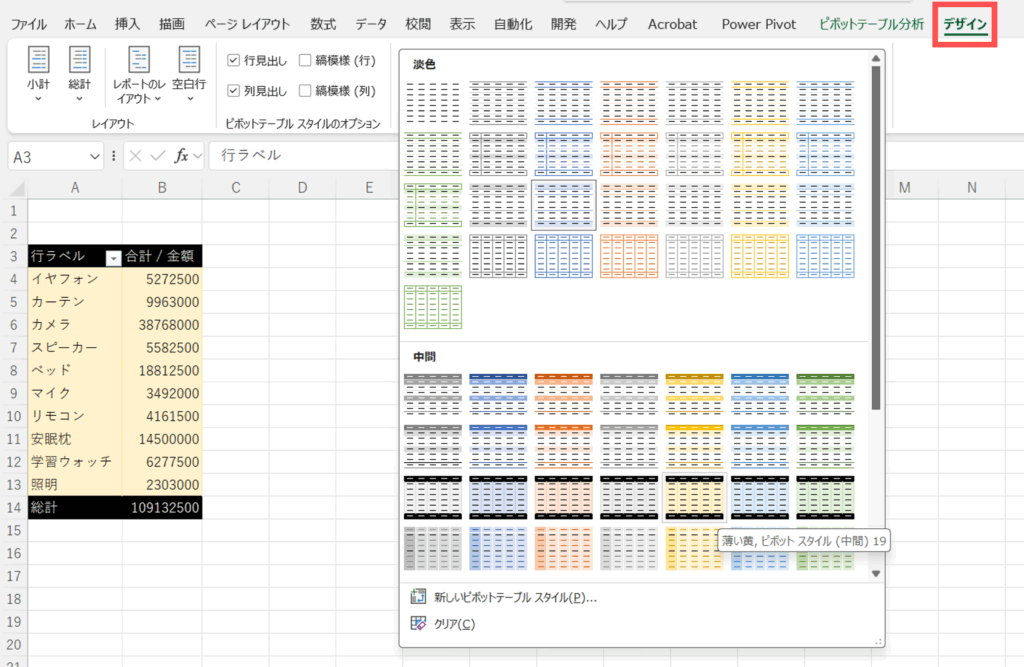Click the fx insert function icon

(181, 156)
